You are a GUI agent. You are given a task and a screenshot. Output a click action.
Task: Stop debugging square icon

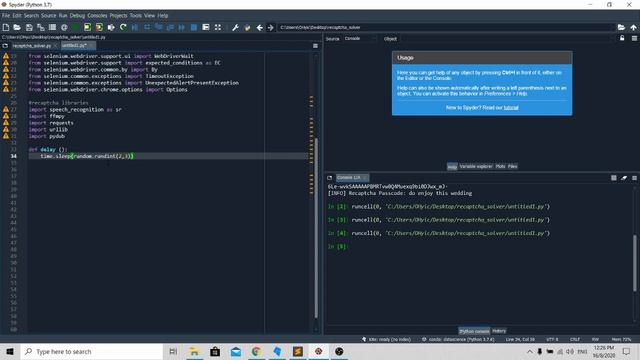194,27
